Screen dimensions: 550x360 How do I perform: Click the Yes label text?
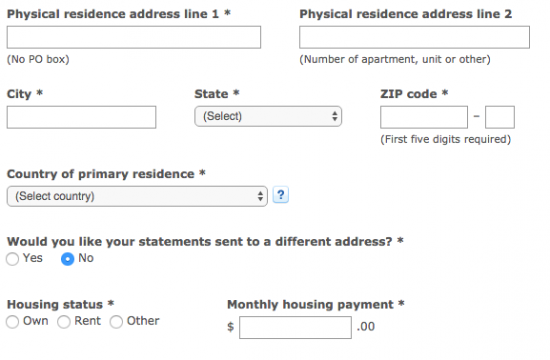(33, 258)
